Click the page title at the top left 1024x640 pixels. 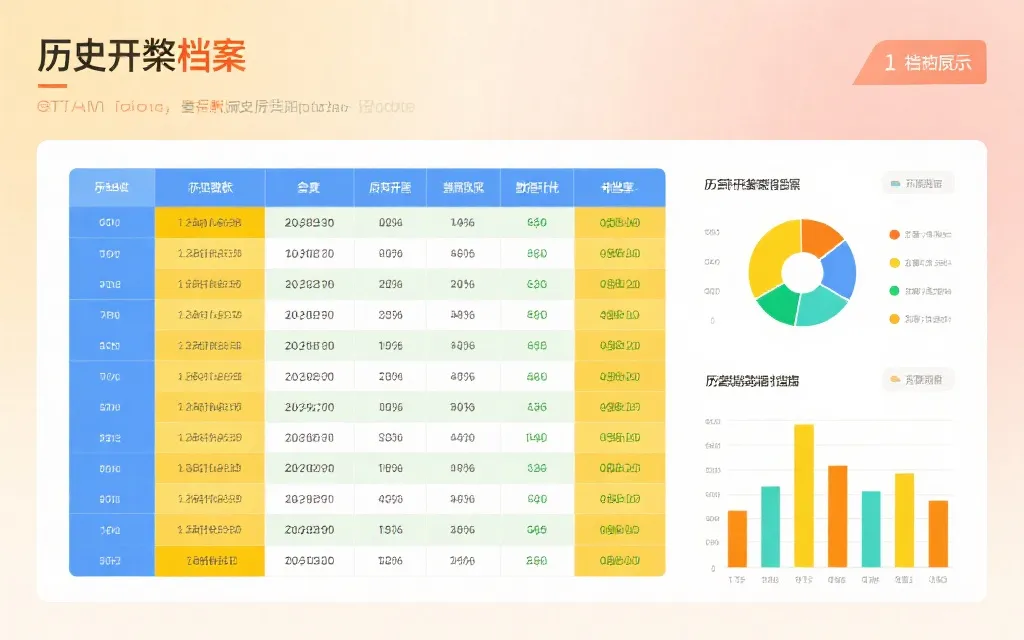pyautogui.click(x=140, y=55)
